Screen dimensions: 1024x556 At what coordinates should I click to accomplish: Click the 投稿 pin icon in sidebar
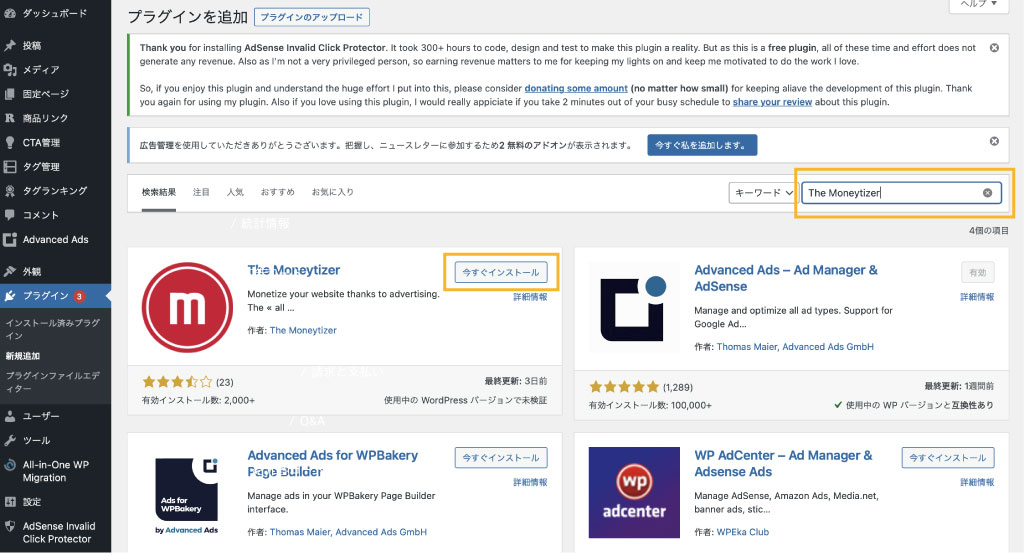[x=10, y=45]
